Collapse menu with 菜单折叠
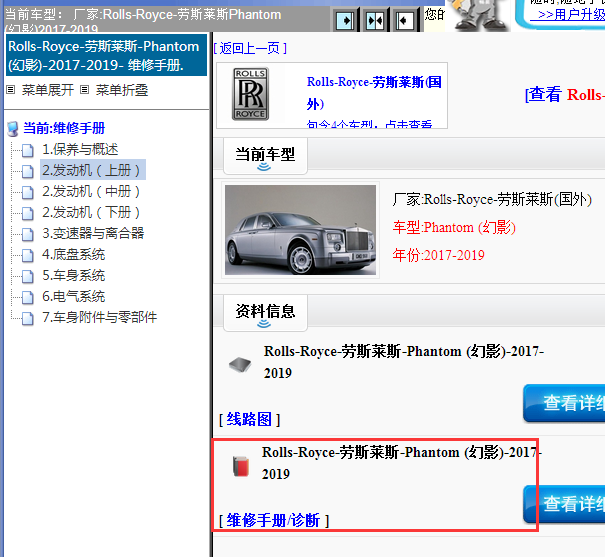 (x=122, y=90)
